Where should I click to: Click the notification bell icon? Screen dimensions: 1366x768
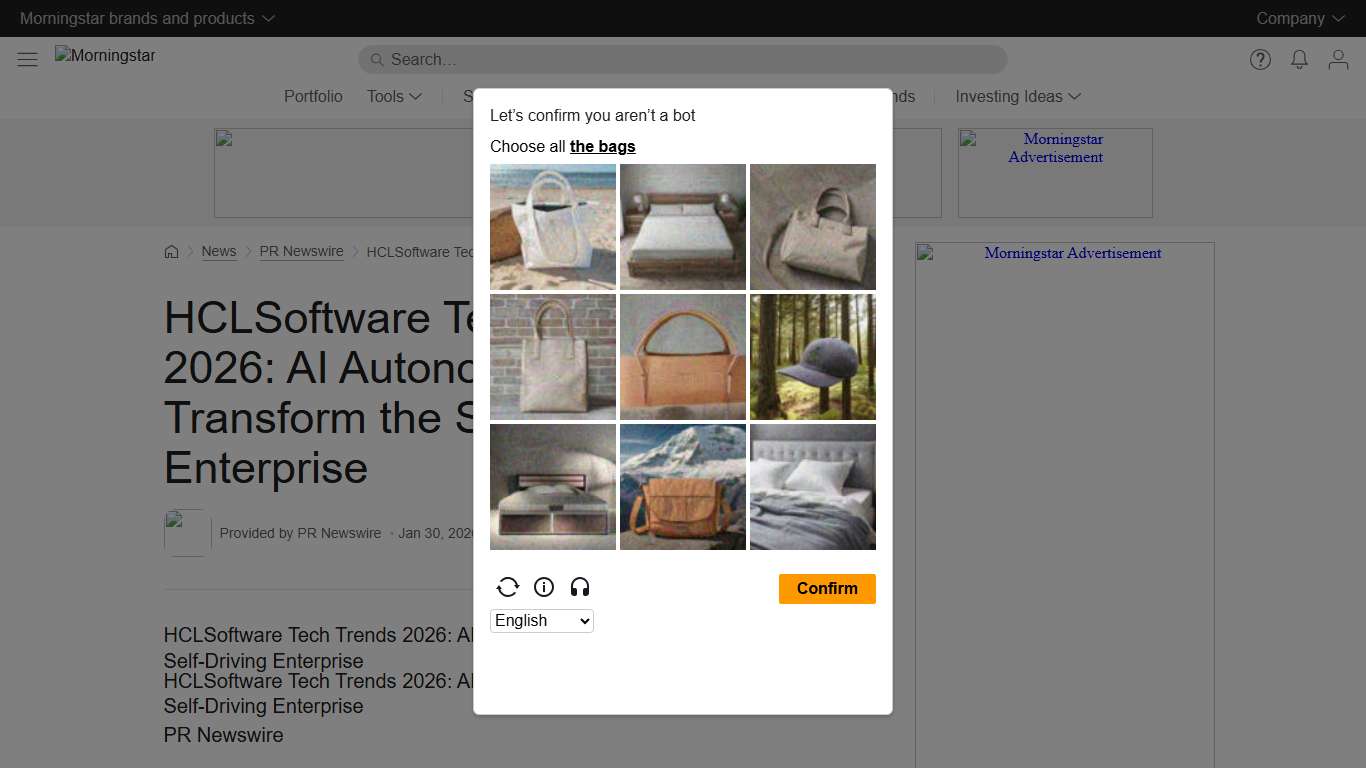pos(1299,60)
